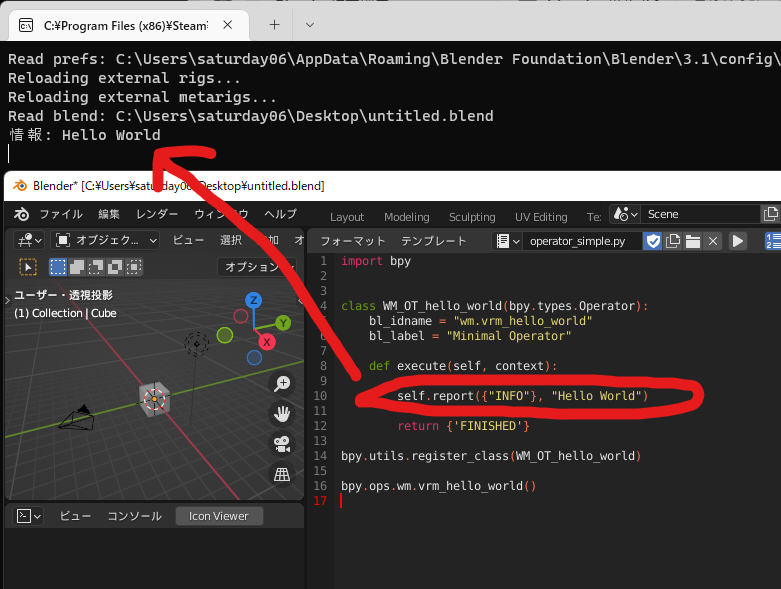
Task: Open the 編集 (Edit) menu
Action: (109, 214)
